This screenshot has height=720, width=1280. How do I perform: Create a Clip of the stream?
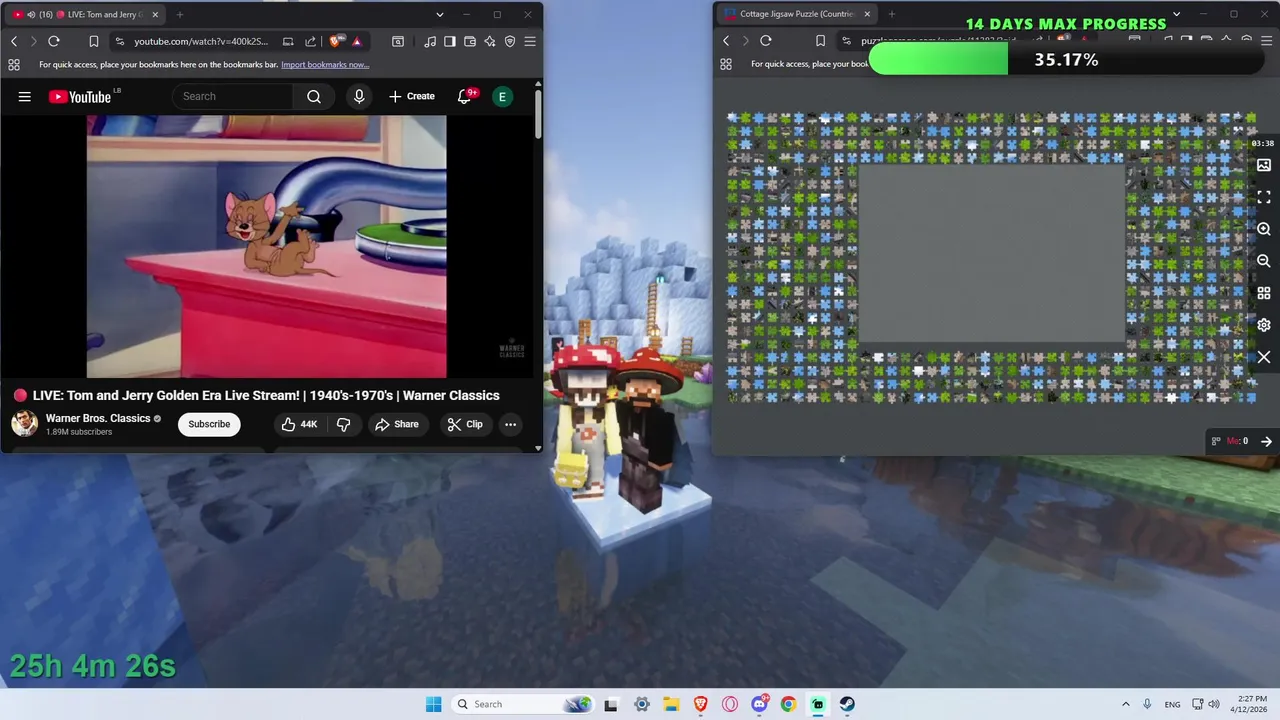tap(465, 424)
